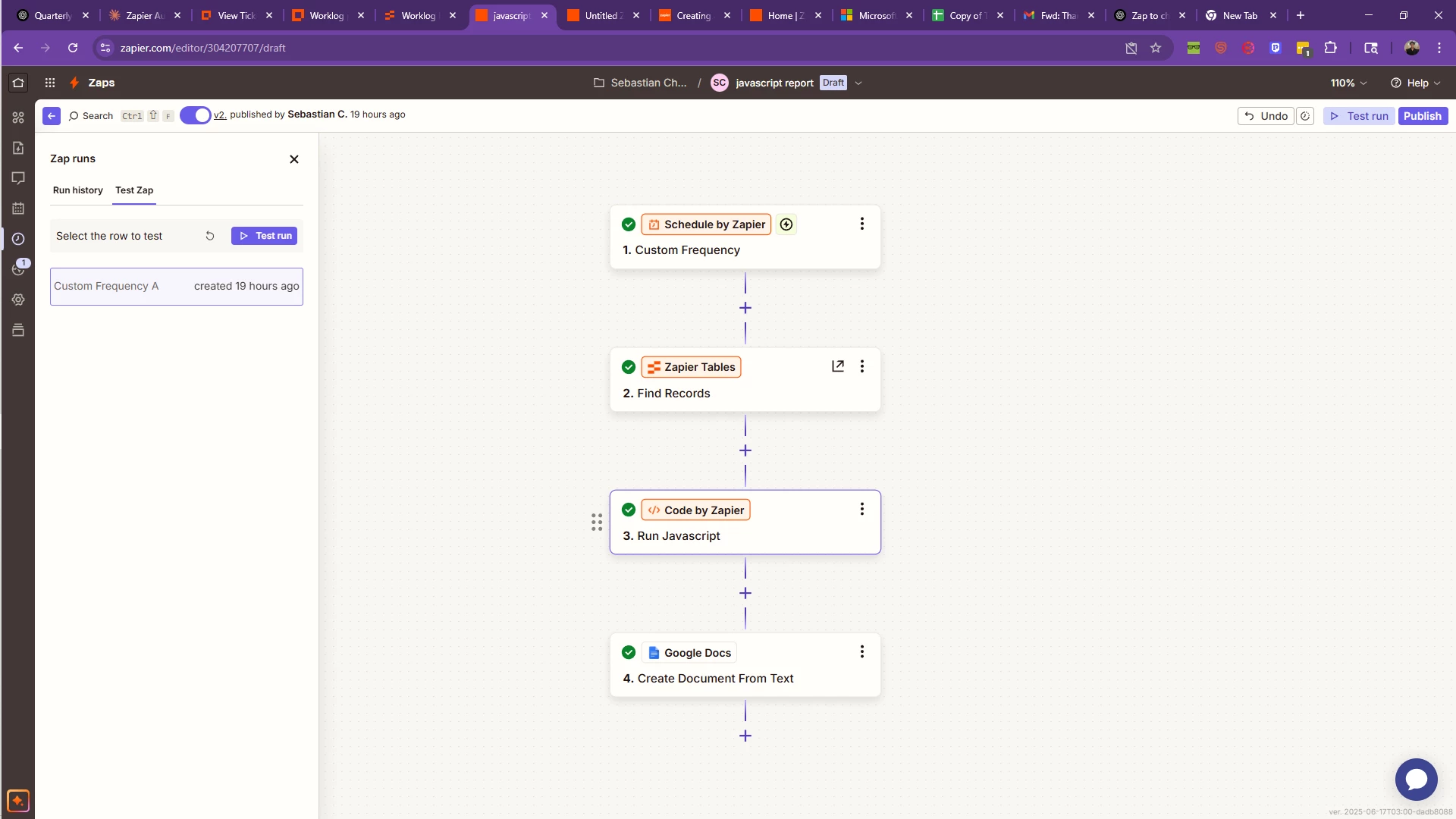This screenshot has height=819, width=1456.
Task: Click the trigger icon on Schedule step
Action: pos(786,224)
